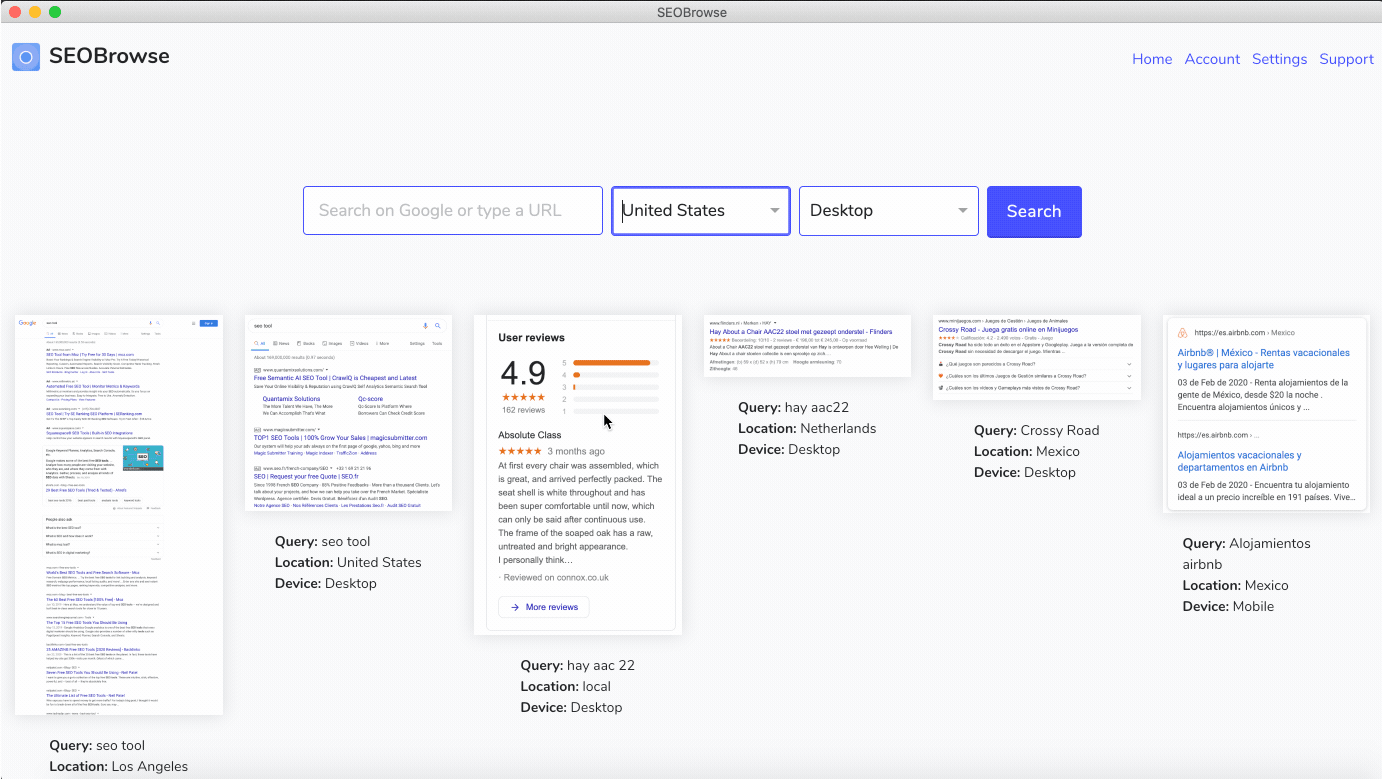Click the Location: local label
The width and height of the screenshot is (1382, 779).
click(565, 686)
